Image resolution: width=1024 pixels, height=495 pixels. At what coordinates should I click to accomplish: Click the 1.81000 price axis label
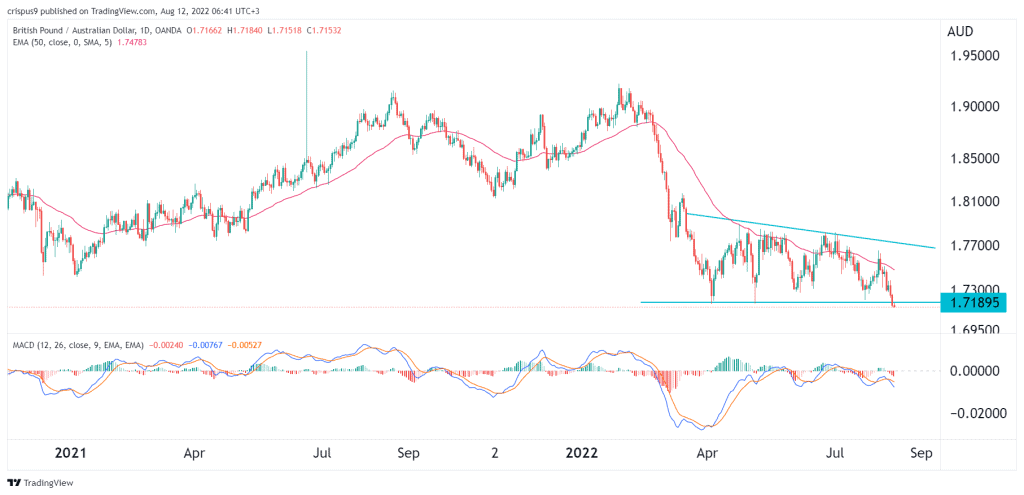[976, 201]
